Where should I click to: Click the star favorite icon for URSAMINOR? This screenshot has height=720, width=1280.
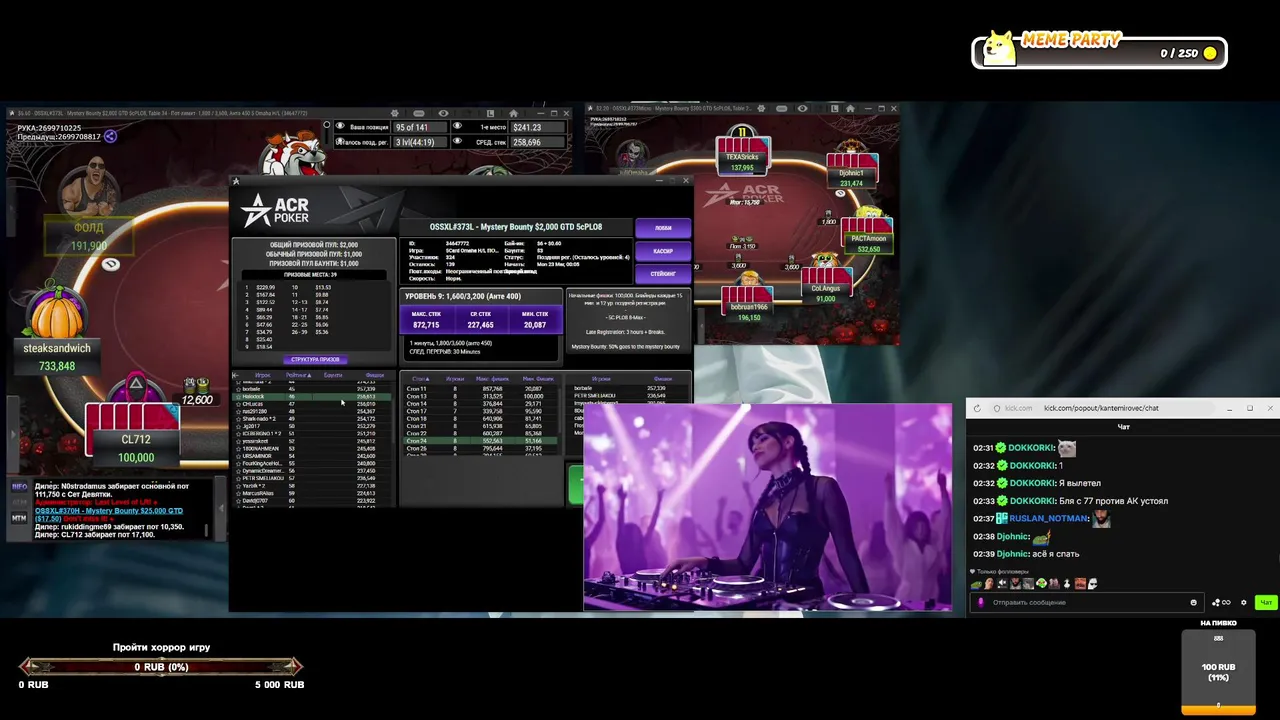tap(237, 456)
